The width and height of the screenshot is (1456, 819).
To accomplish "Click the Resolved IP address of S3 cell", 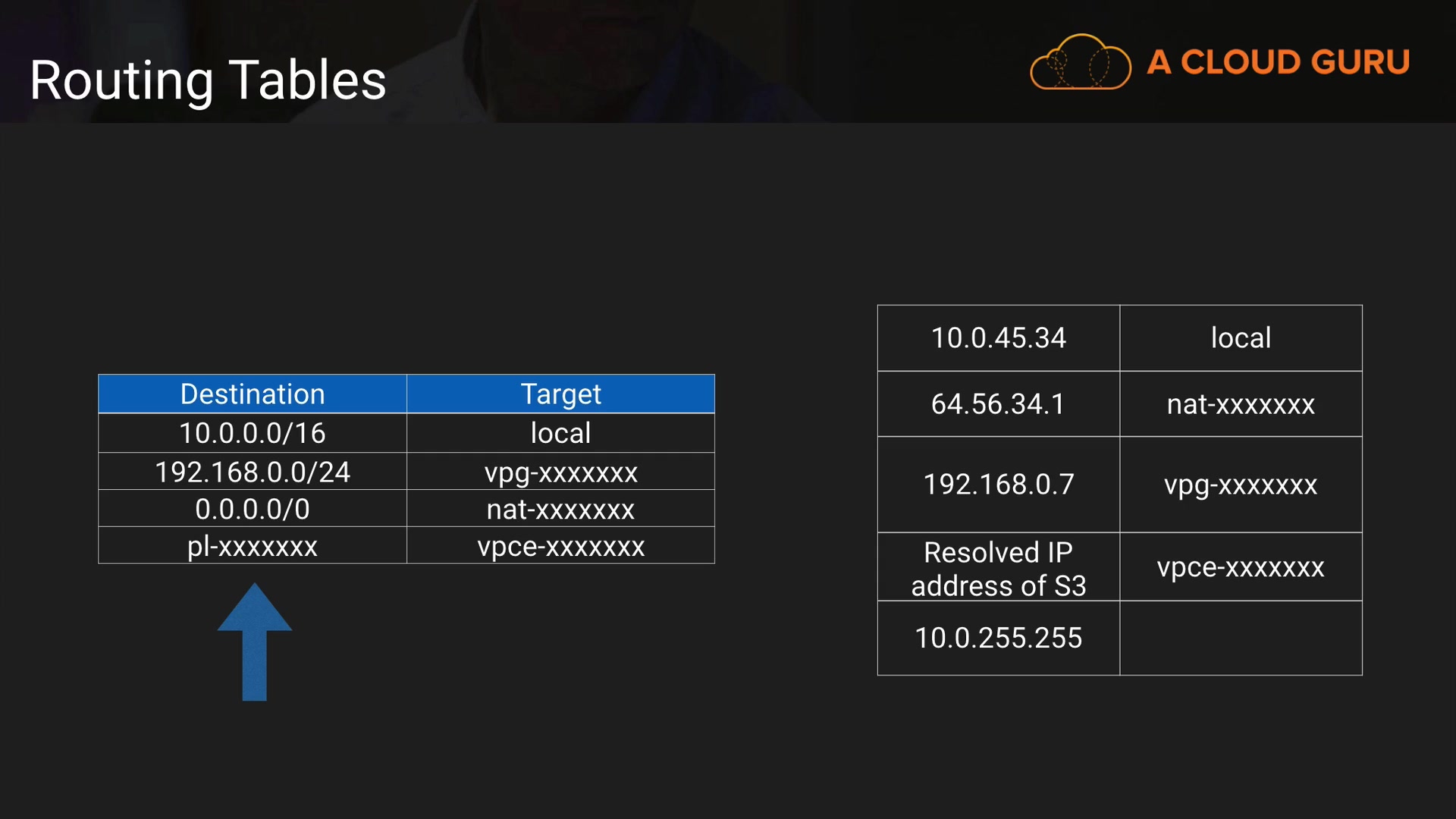I will click(x=998, y=569).
